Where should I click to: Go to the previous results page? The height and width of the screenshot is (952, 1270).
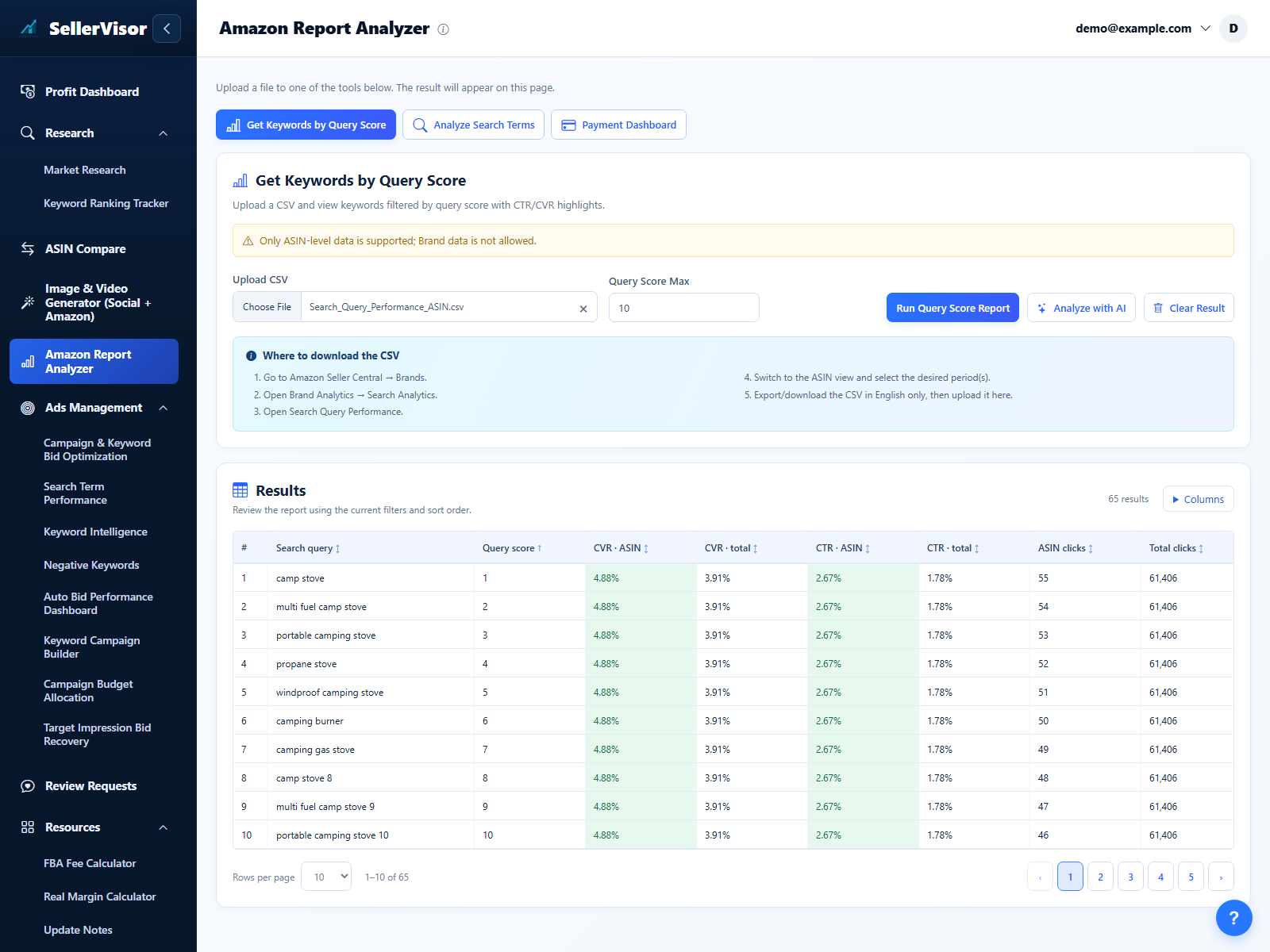click(1040, 877)
